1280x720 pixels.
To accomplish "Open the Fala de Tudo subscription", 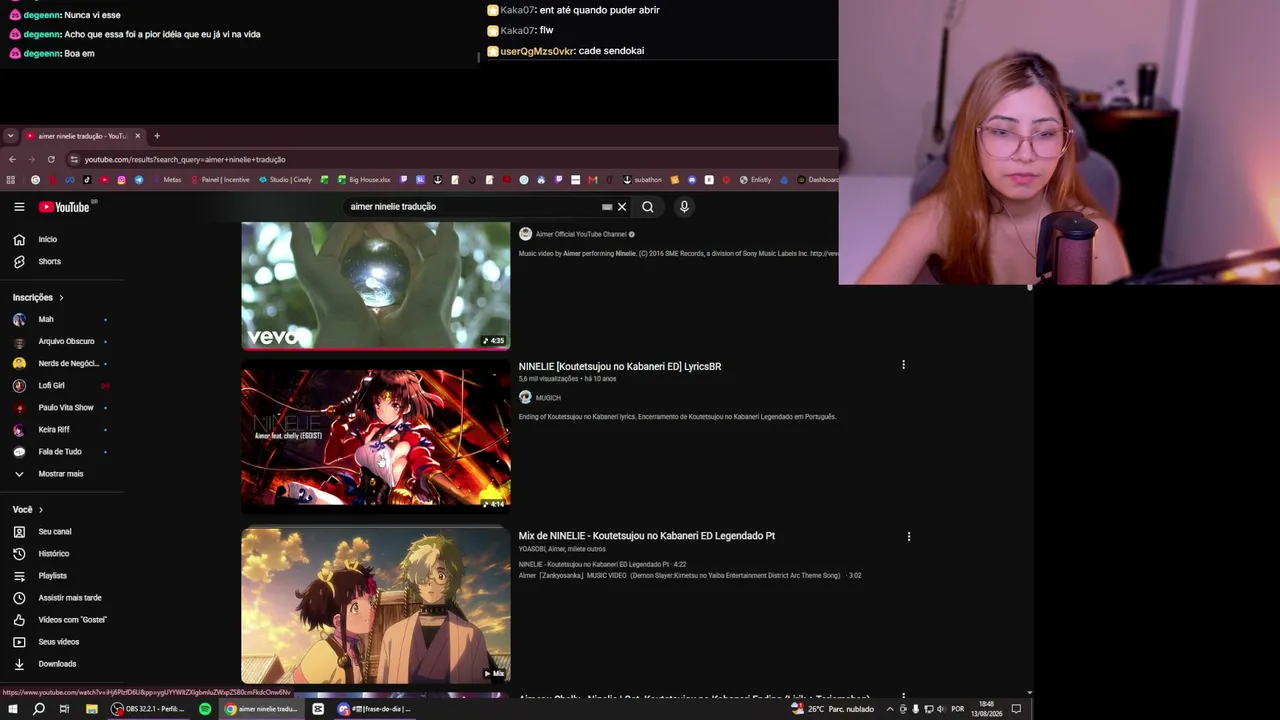I will click(x=60, y=452).
